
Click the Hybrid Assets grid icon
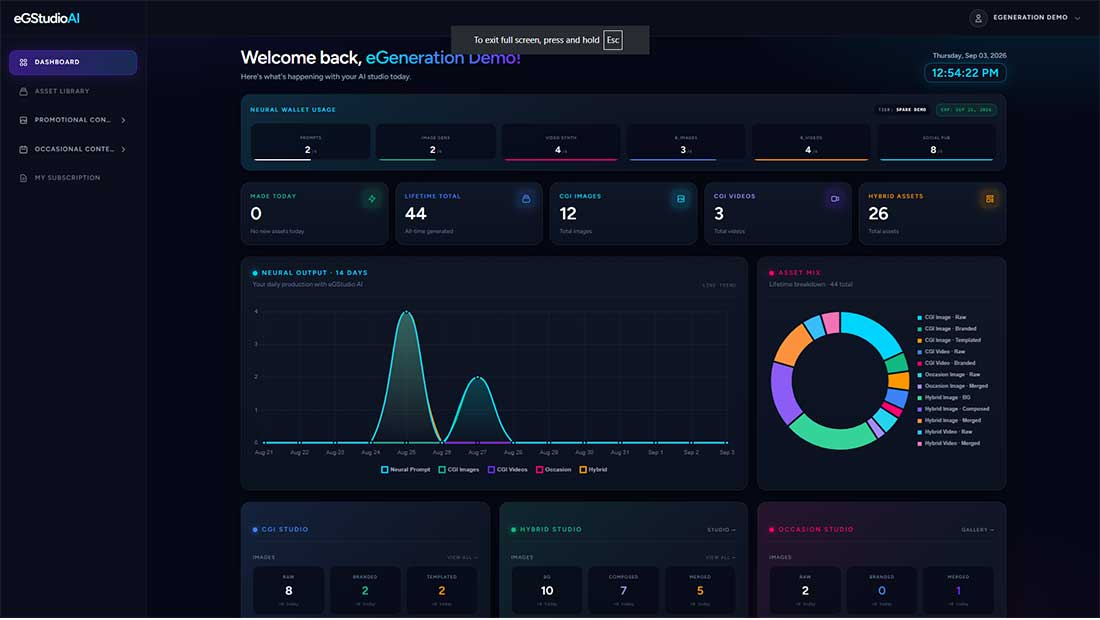point(990,199)
